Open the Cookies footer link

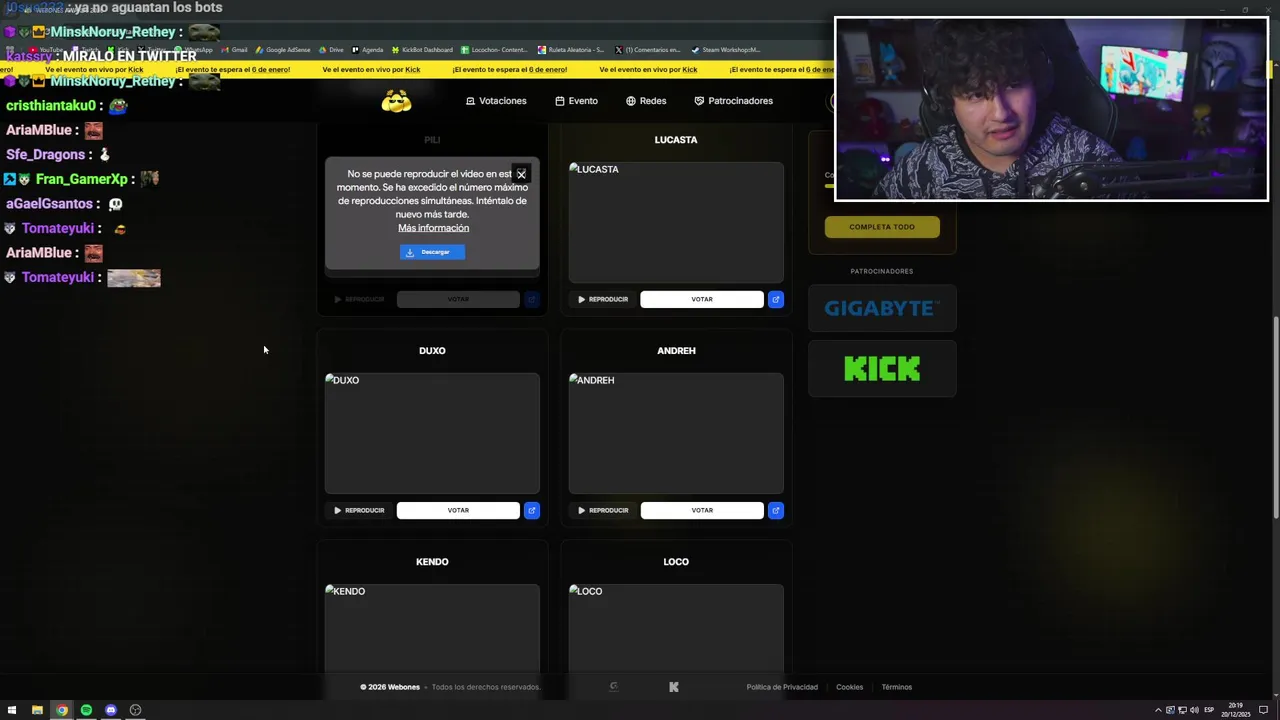pos(849,687)
